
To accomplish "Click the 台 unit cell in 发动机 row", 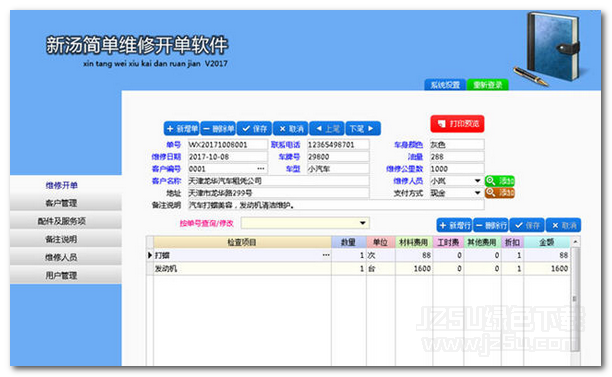I will (x=381, y=269).
